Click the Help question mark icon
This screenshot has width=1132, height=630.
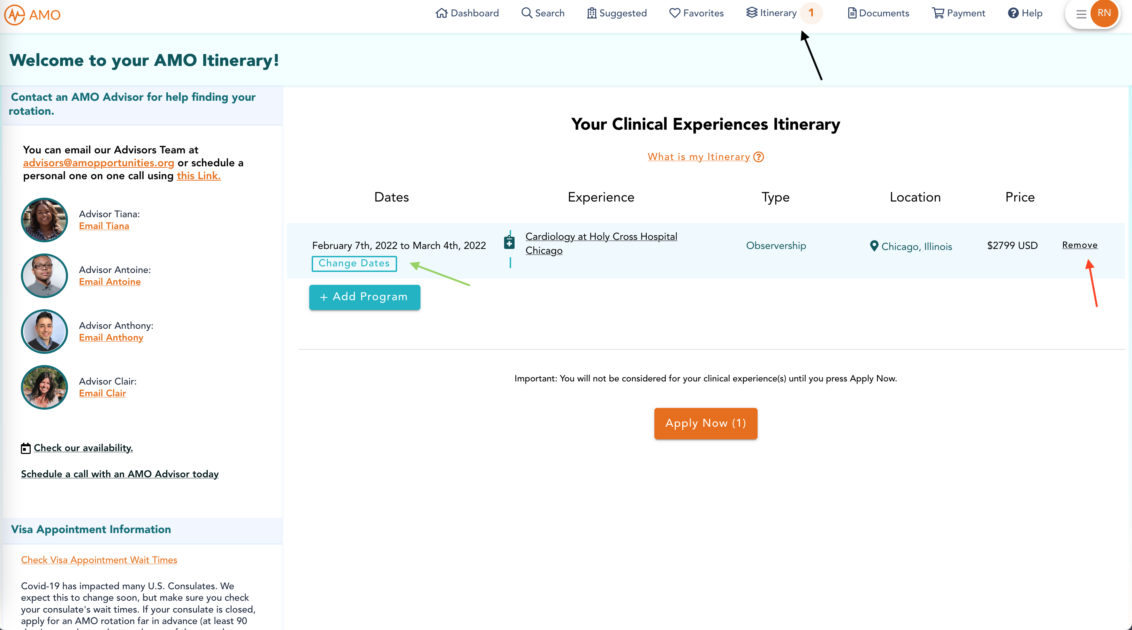coord(1013,13)
